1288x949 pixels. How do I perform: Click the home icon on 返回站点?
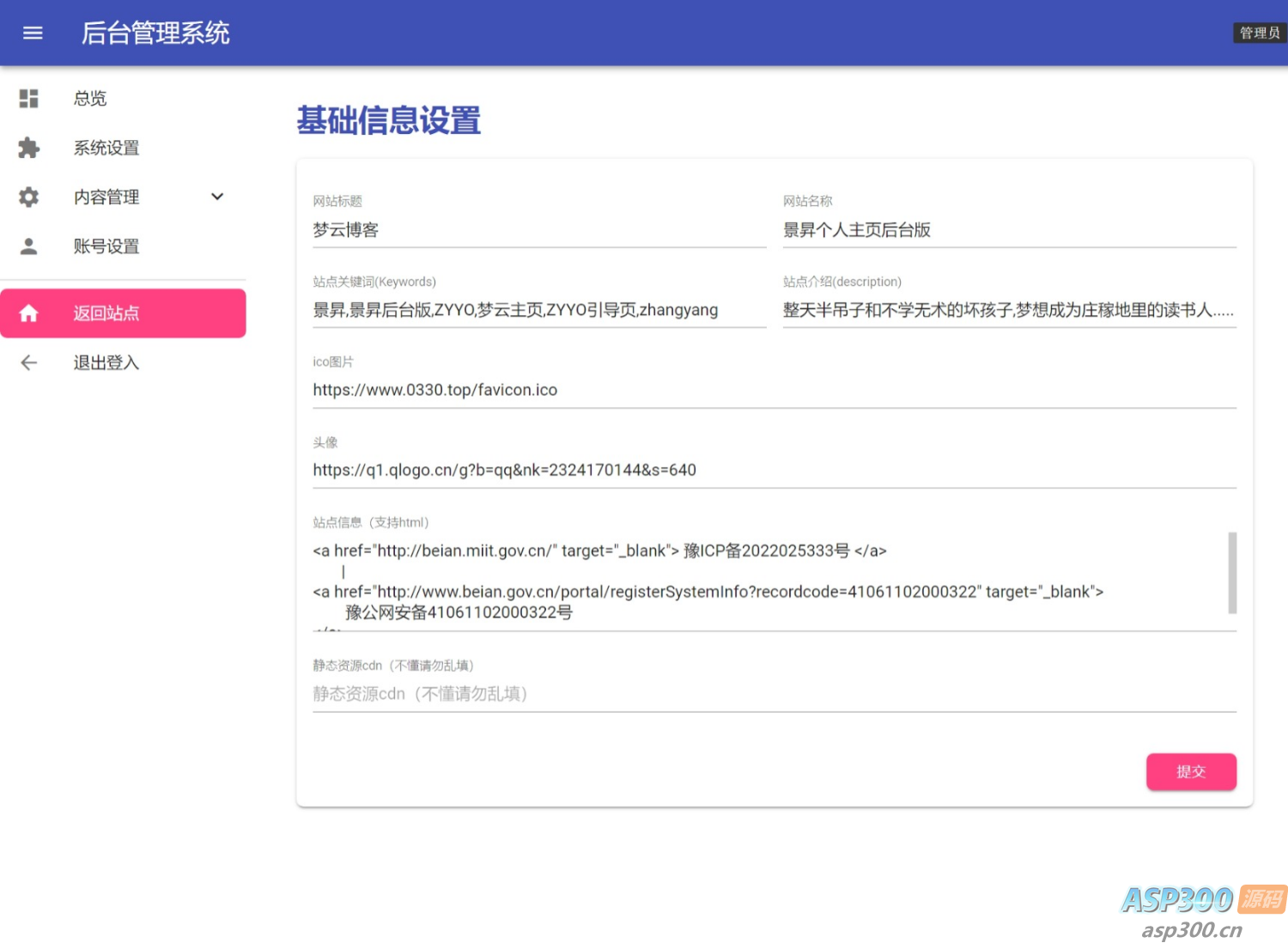click(28, 313)
